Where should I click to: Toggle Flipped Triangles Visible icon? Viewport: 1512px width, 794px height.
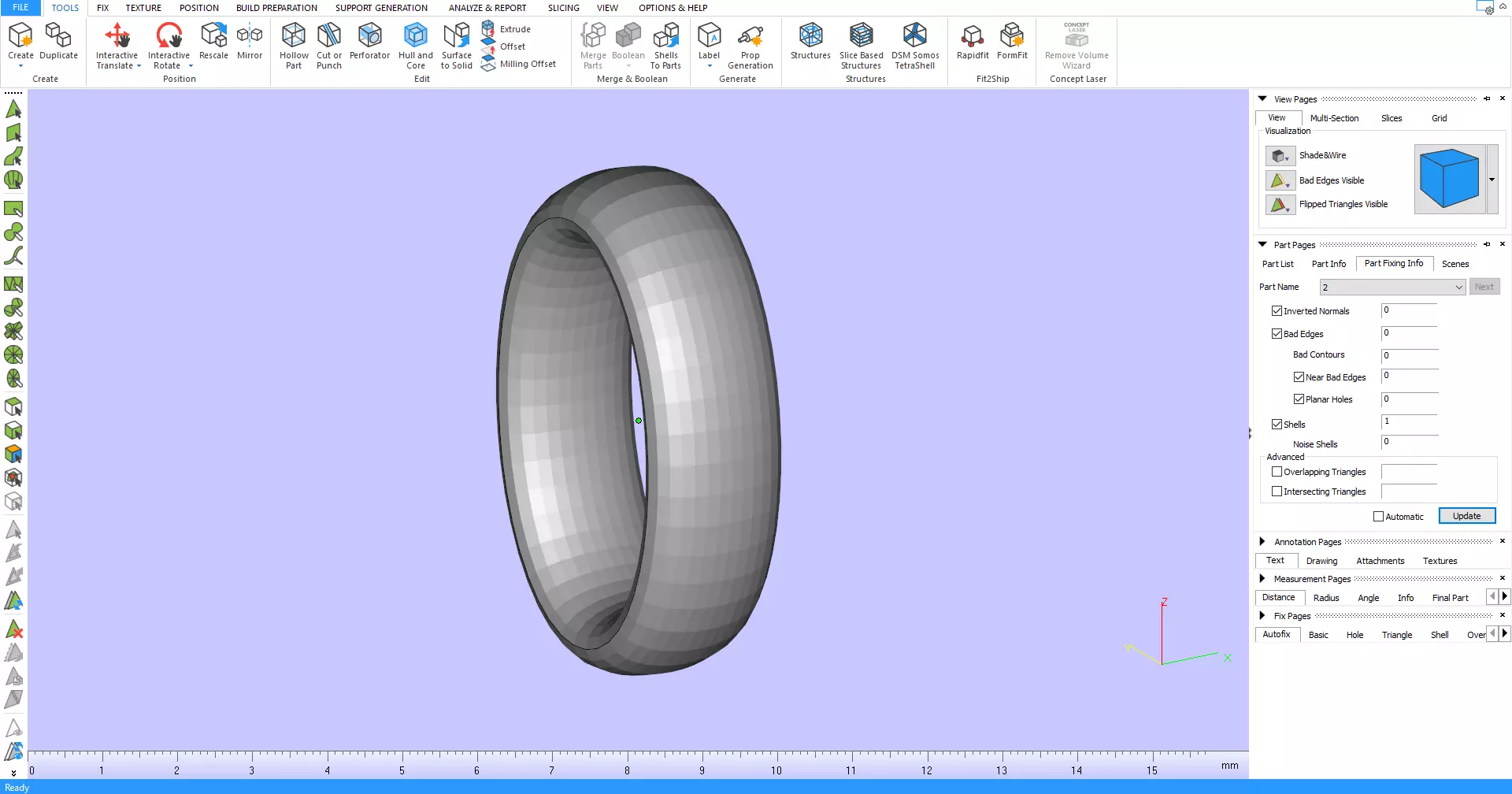point(1280,204)
